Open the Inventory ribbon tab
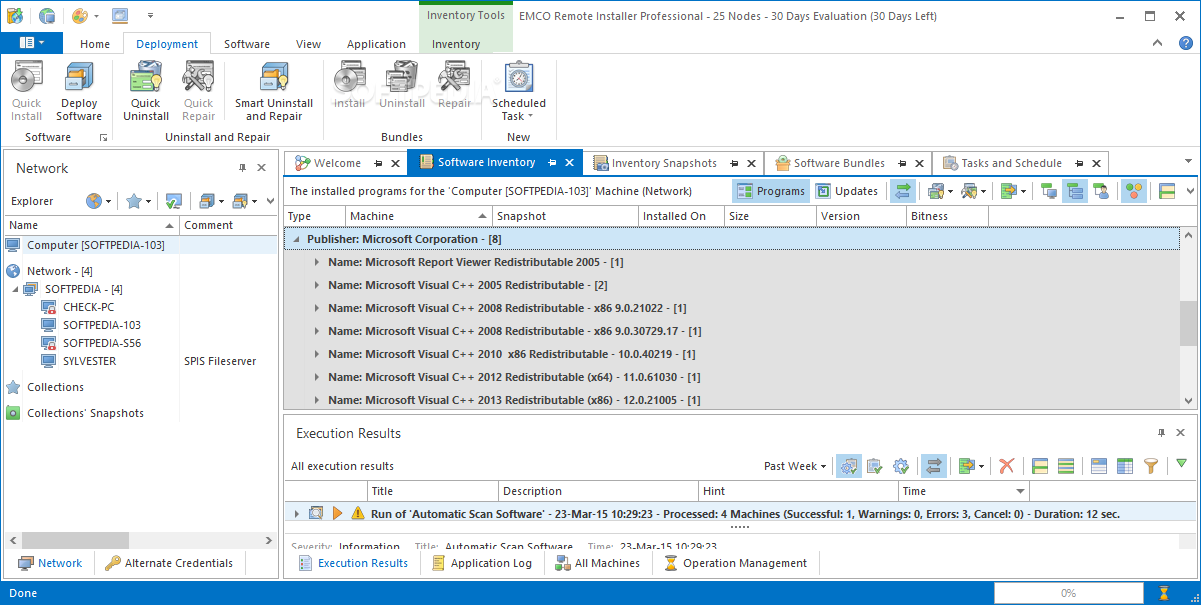 (456, 44)
